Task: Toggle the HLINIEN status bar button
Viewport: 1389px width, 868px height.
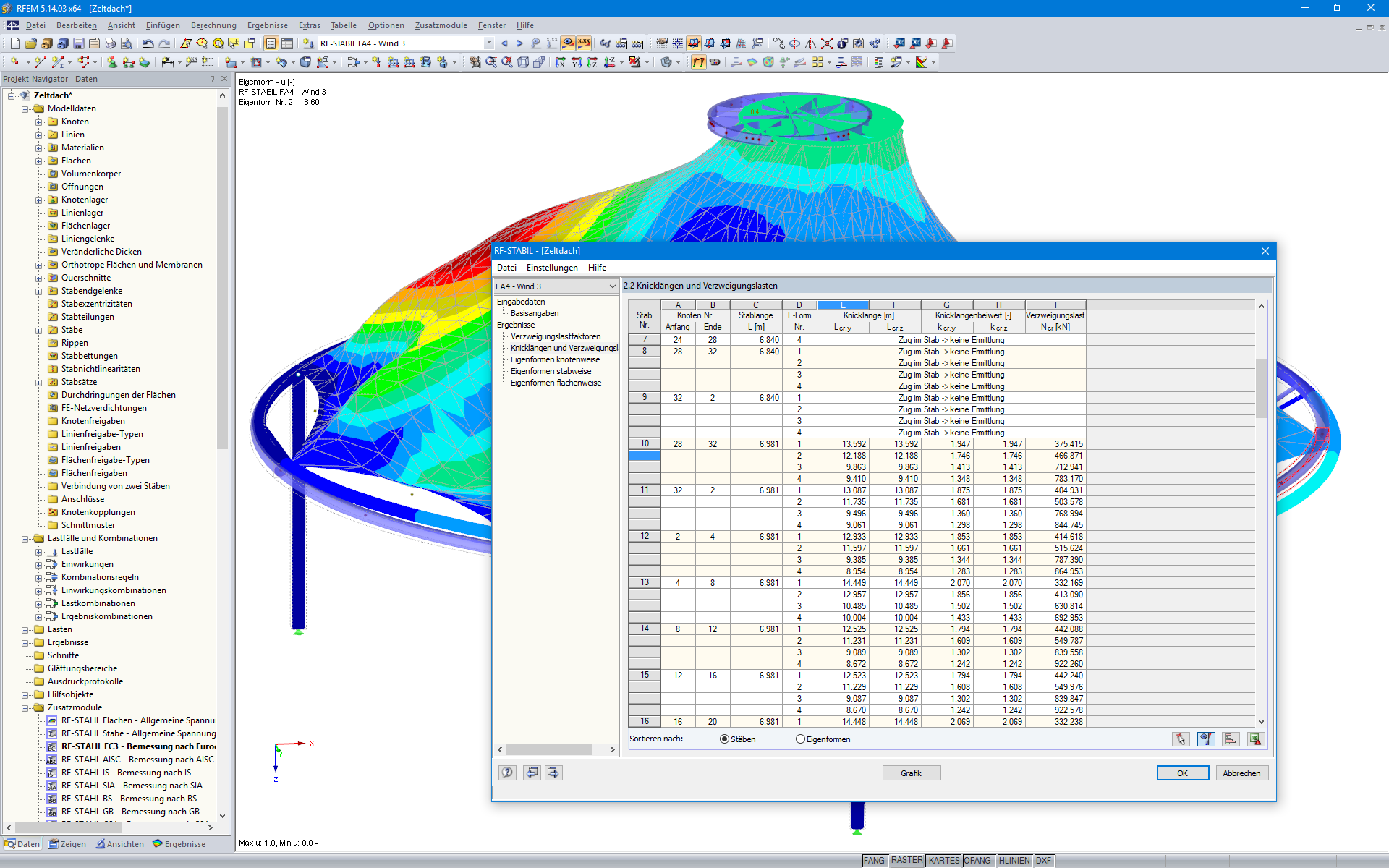Action: pyautogui.click(x=1014, y=861)
